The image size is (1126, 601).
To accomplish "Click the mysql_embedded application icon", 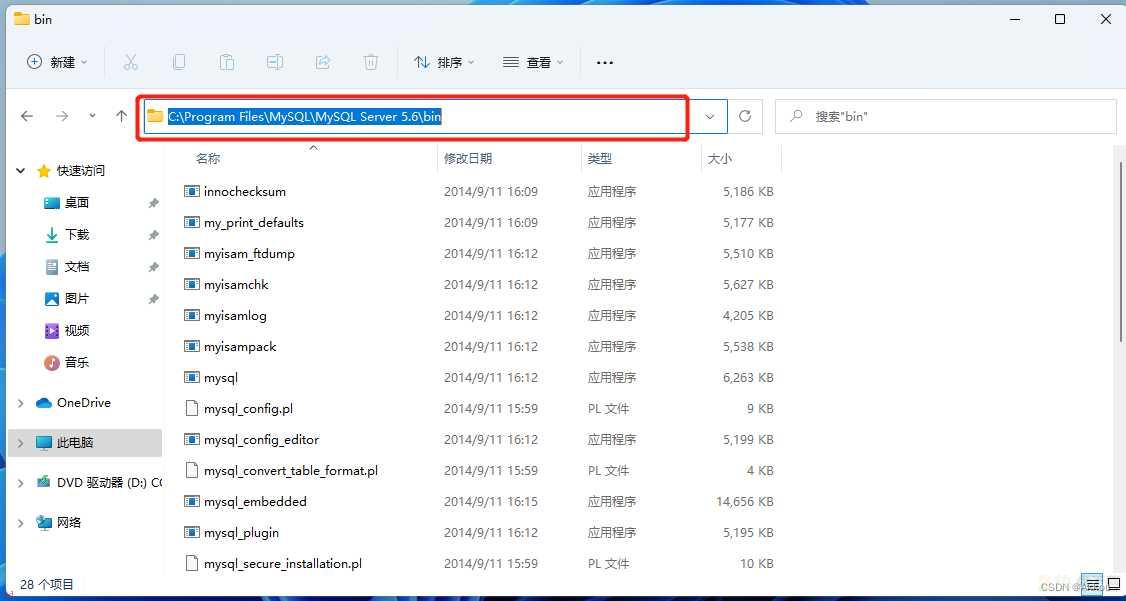I will click(x=191, y=501).
